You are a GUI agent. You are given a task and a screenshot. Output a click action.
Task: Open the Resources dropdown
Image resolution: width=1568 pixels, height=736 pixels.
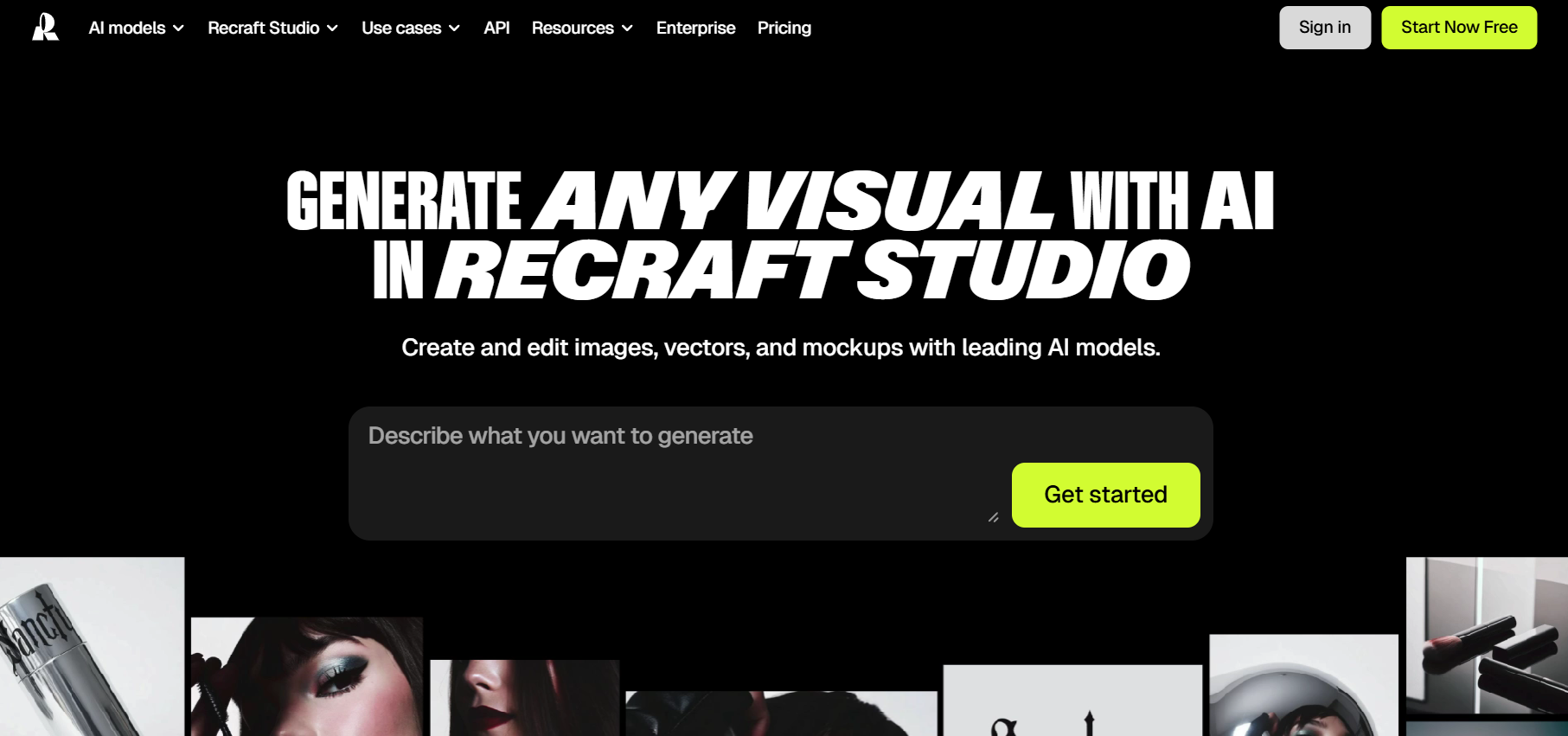point(581,28)
